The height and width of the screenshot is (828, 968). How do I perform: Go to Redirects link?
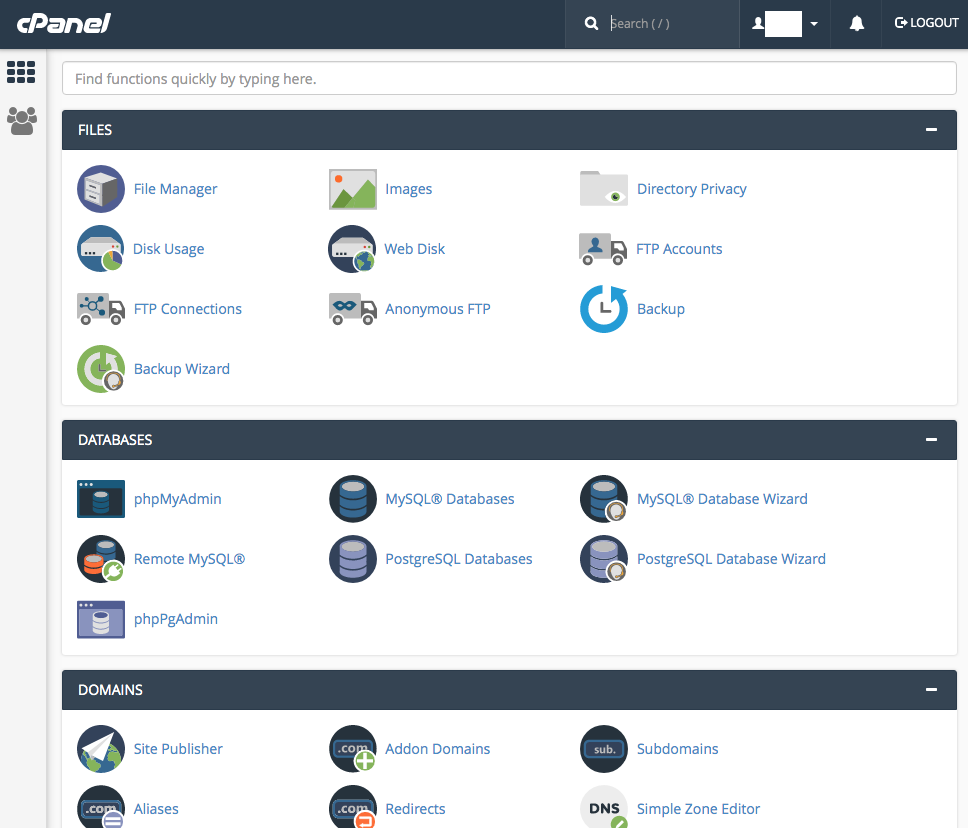[415, 809]
